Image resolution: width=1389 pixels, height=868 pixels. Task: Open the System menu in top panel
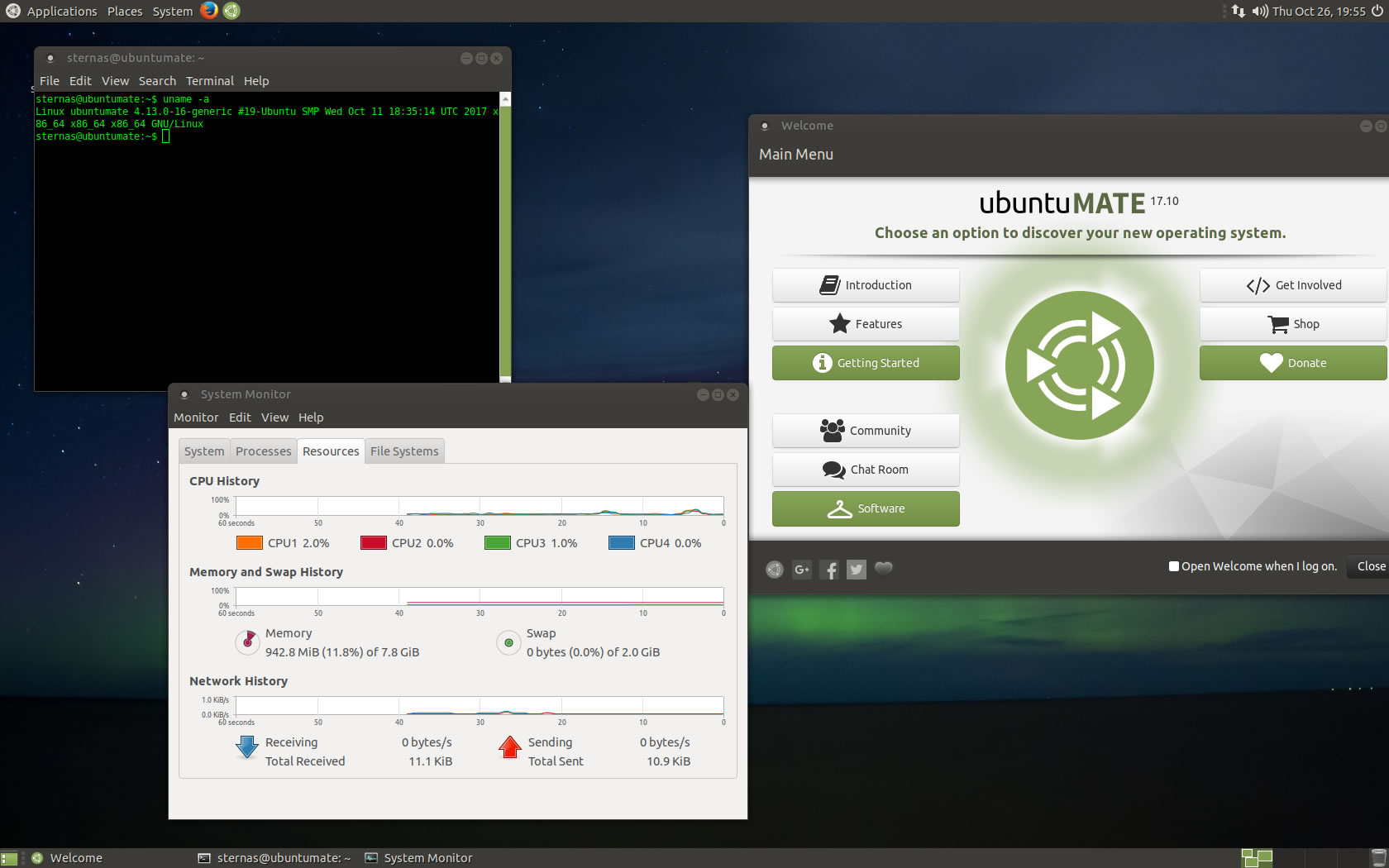coord(173,11)
